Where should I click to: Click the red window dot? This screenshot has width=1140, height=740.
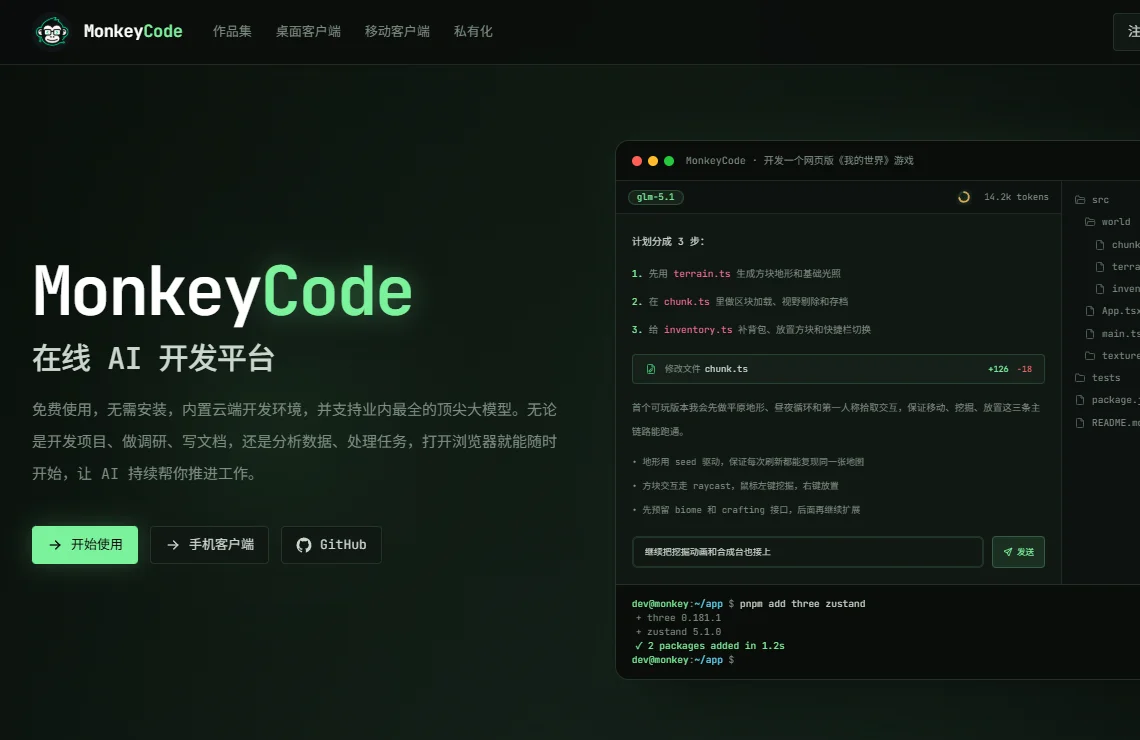click(x=637, y=161)
